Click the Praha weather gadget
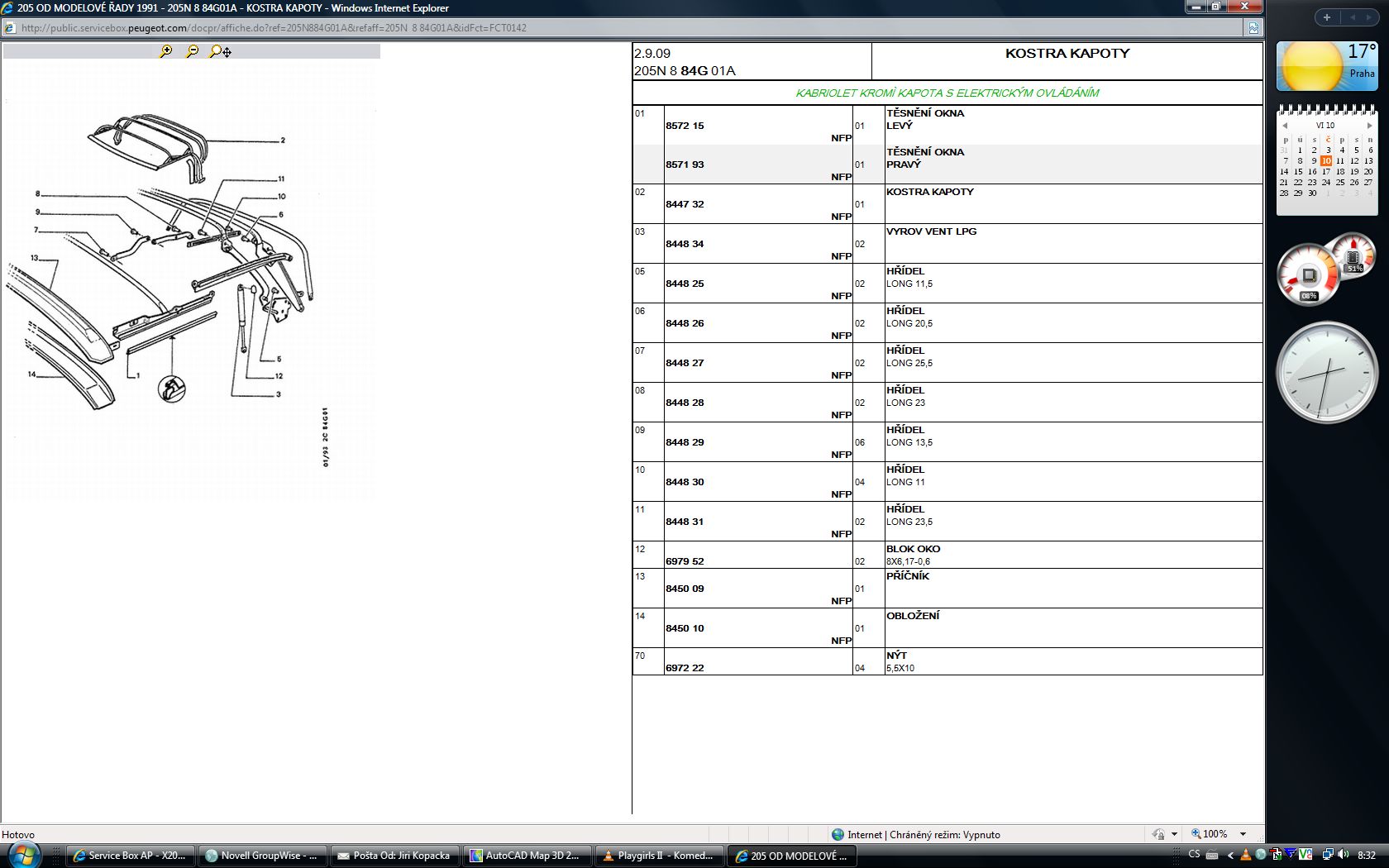 click(x=1326, y=66)
